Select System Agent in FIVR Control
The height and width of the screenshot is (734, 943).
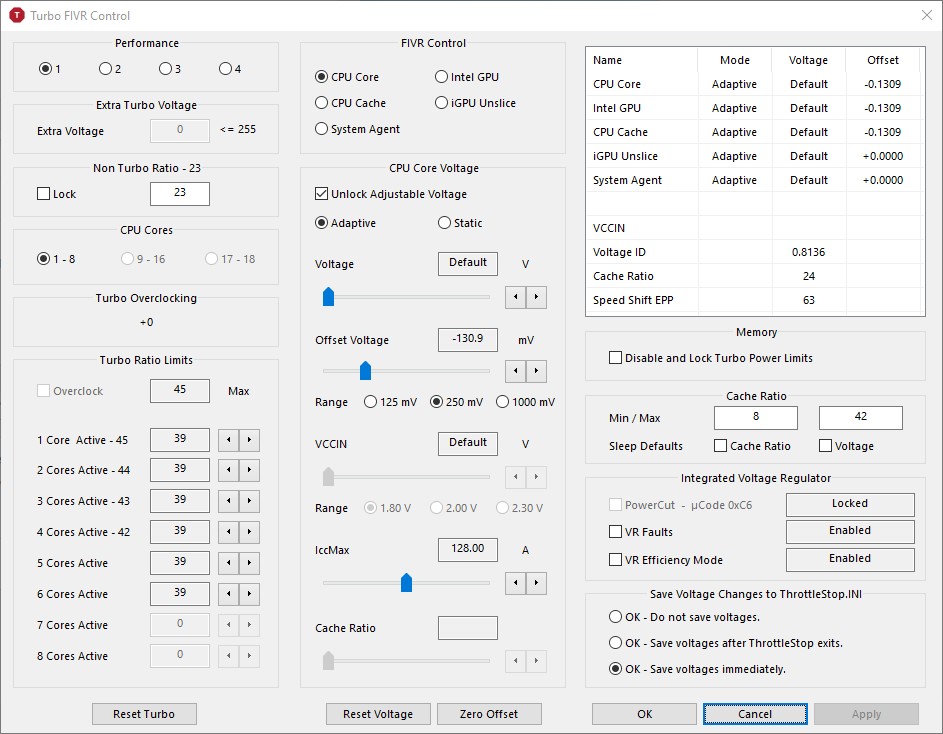pyautogui.click(x=357, y=129)
